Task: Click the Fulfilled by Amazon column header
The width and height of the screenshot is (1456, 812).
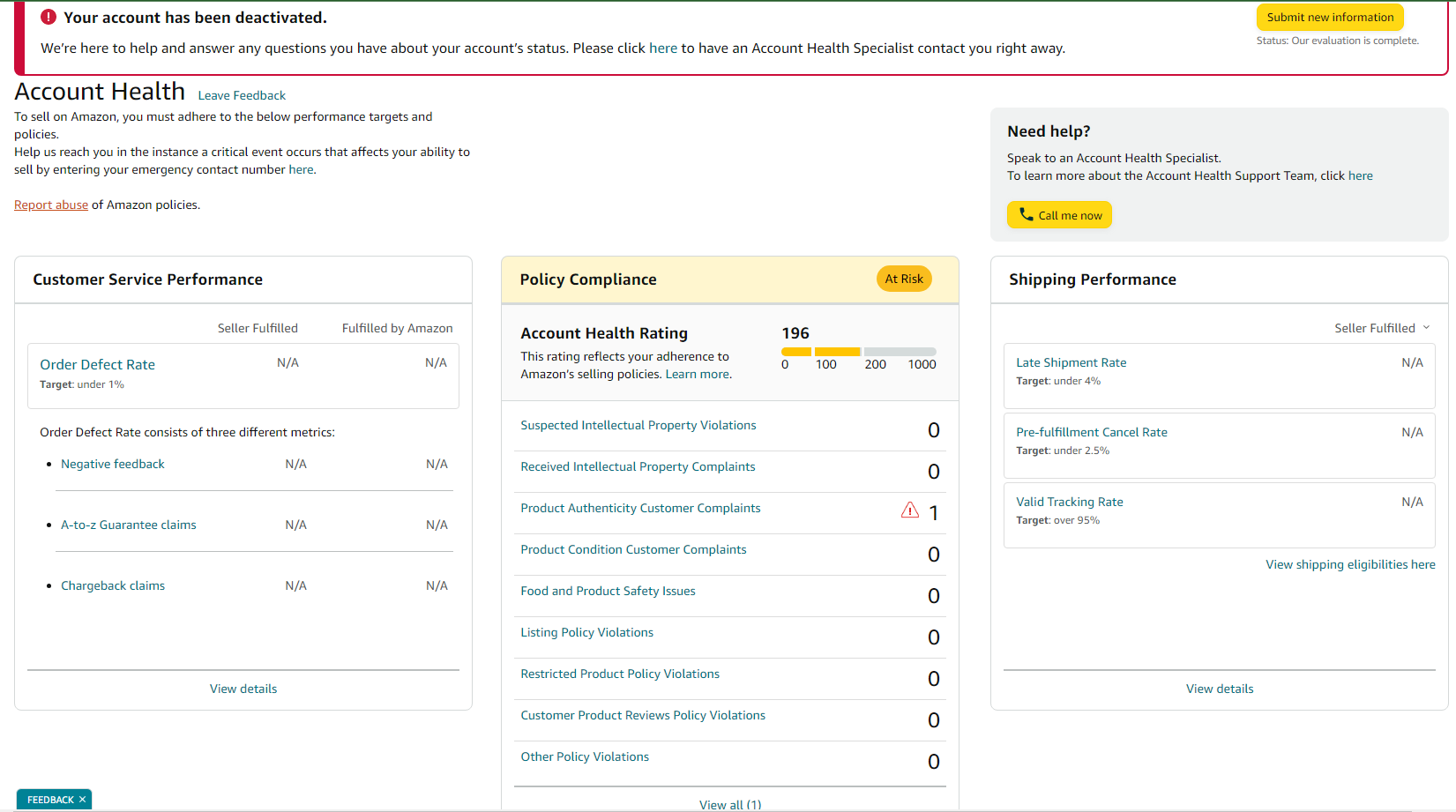Action: [x=397, y=328]
